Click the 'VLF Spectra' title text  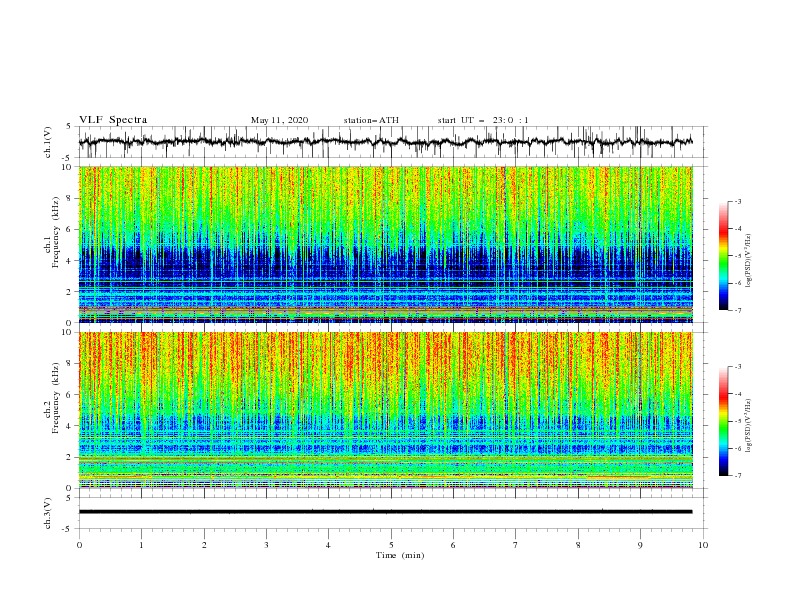click(x=113, y=120)
